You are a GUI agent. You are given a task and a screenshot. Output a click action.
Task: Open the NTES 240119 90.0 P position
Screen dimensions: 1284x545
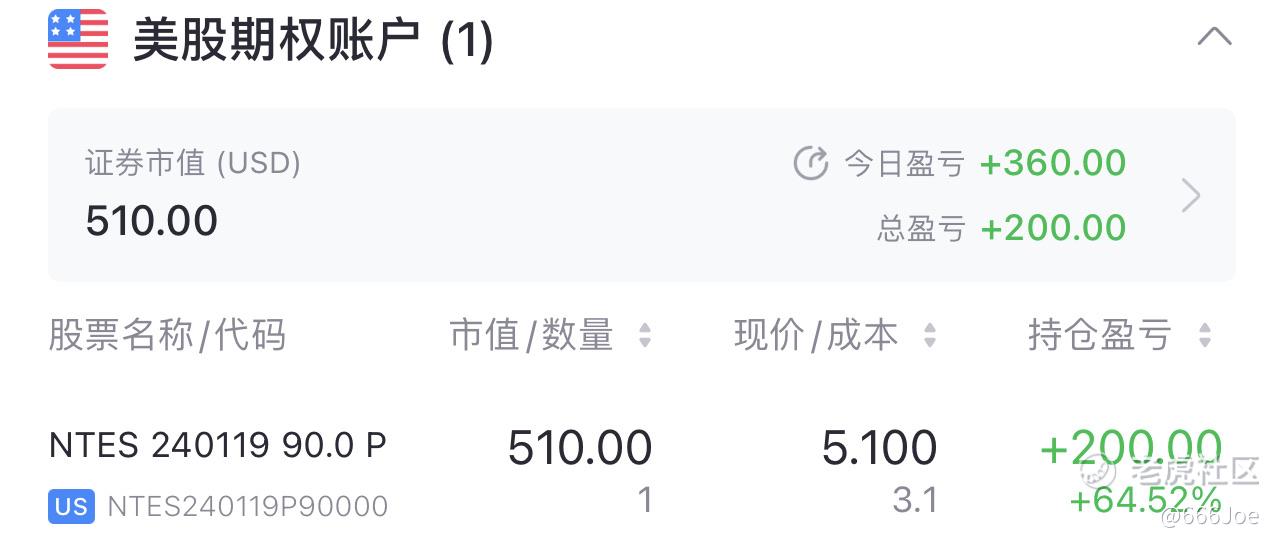pos(642,474)
